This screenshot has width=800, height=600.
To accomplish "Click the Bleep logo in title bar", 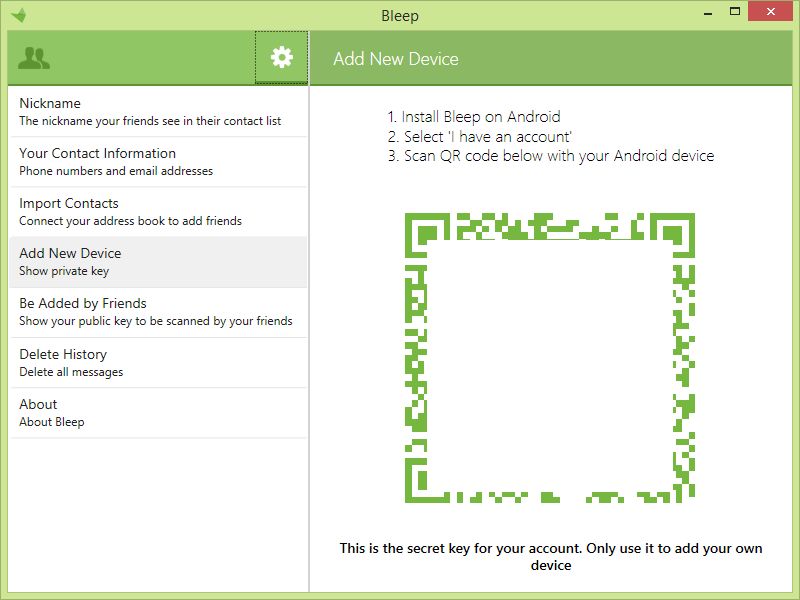I will [19, 15].
